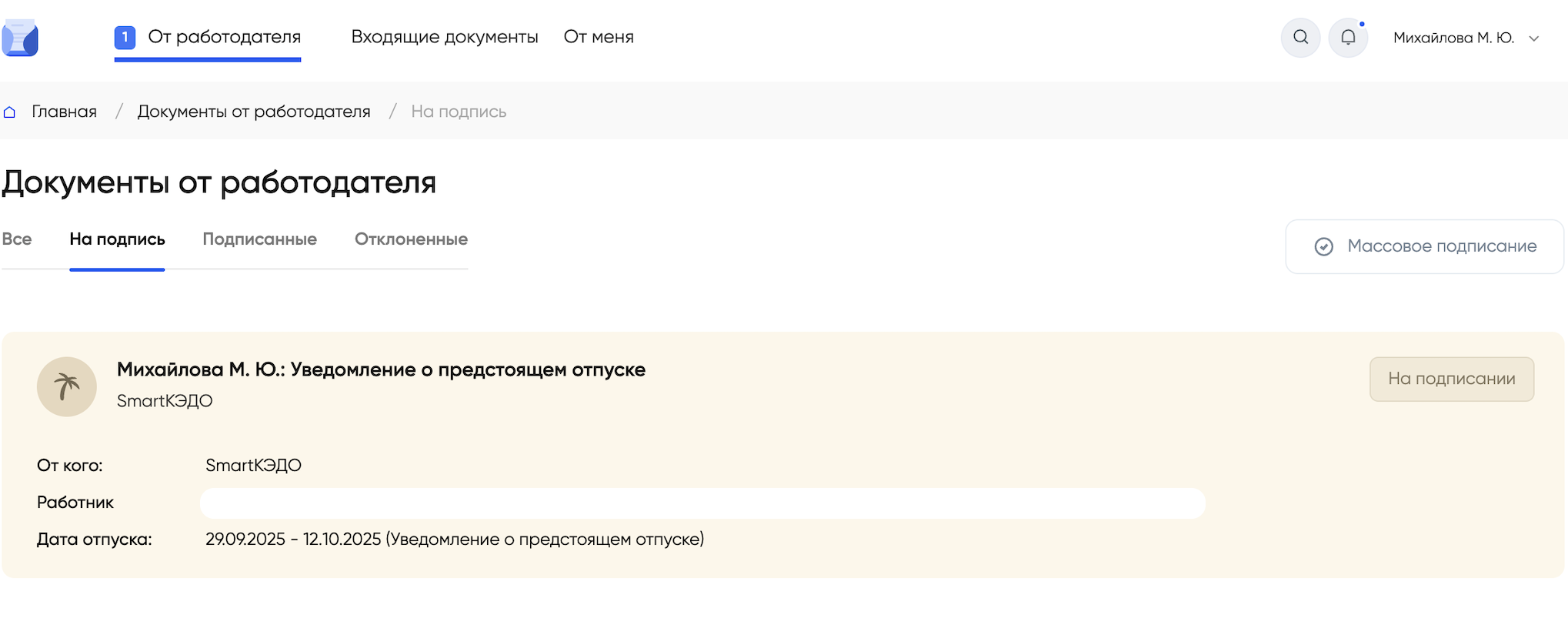Open the search magnifier icon
Image resolution: width=1568 pixels, height=625 pixels.
click(1300, 37)
